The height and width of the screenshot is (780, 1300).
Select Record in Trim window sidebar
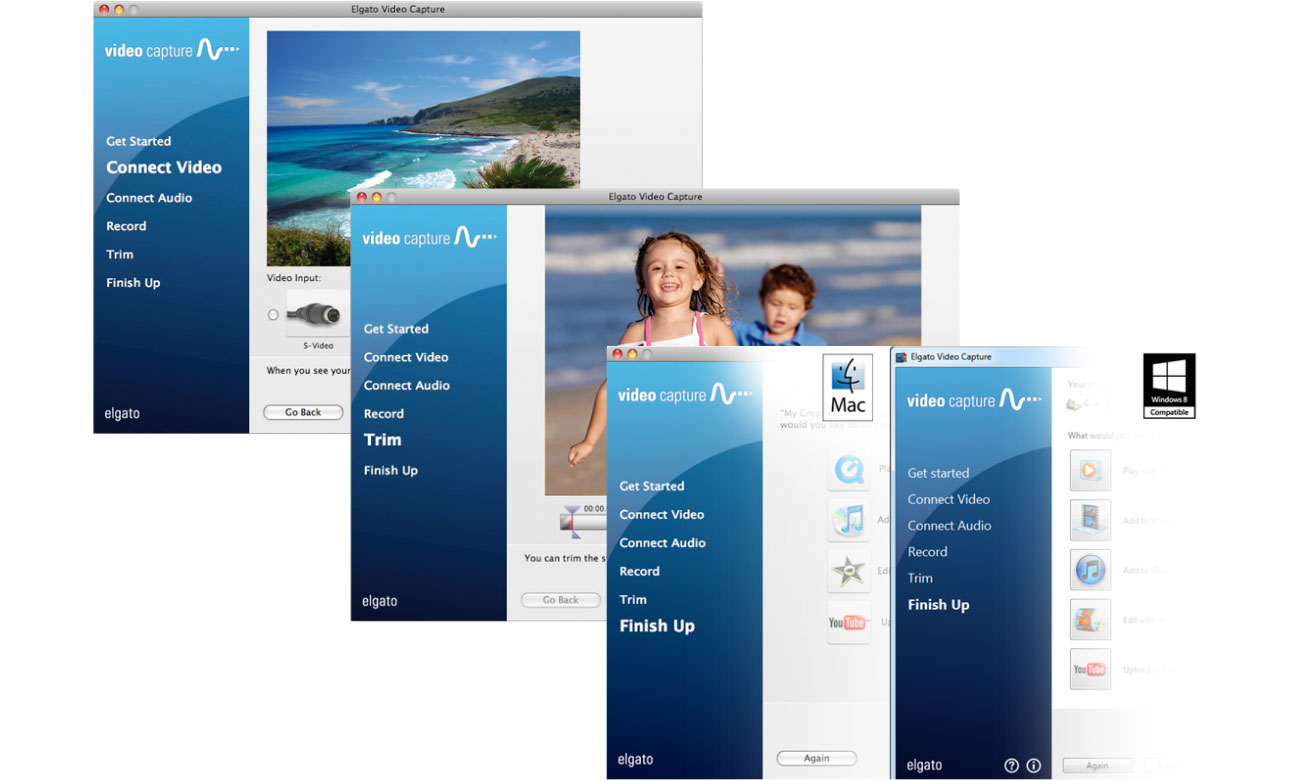click(384, 414)
